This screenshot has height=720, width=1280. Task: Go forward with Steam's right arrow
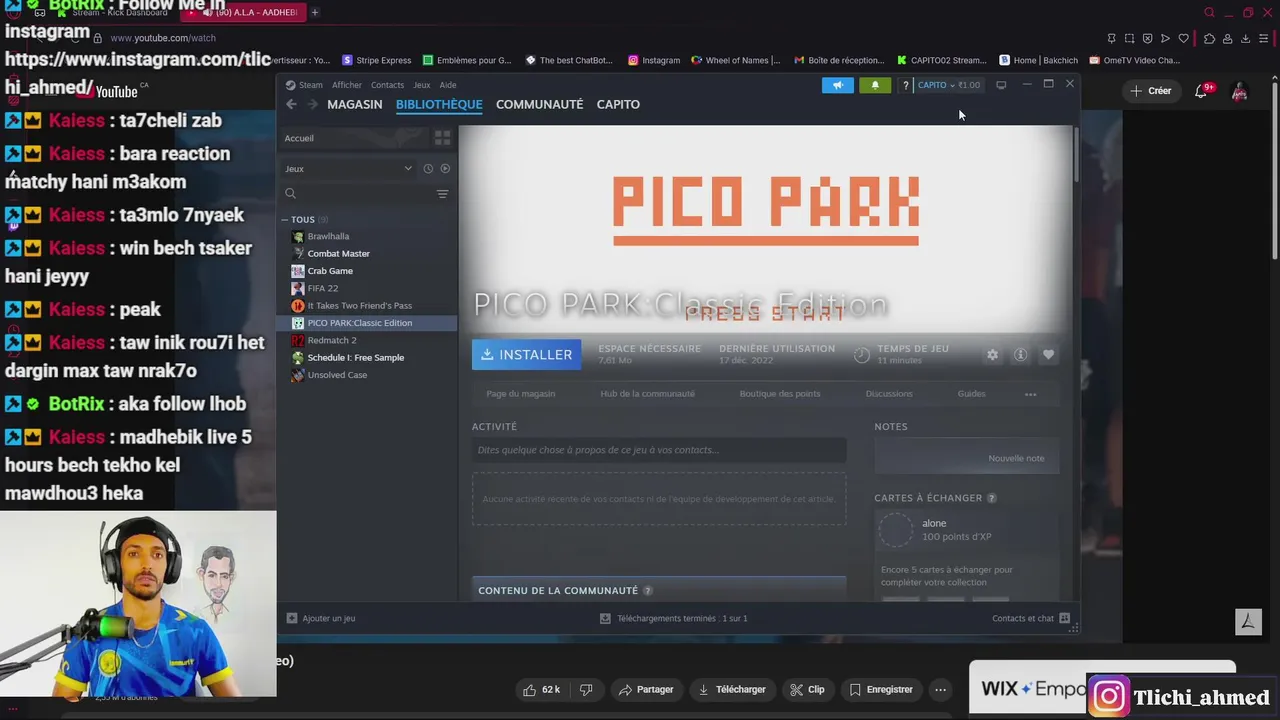[x=312, y=104]
